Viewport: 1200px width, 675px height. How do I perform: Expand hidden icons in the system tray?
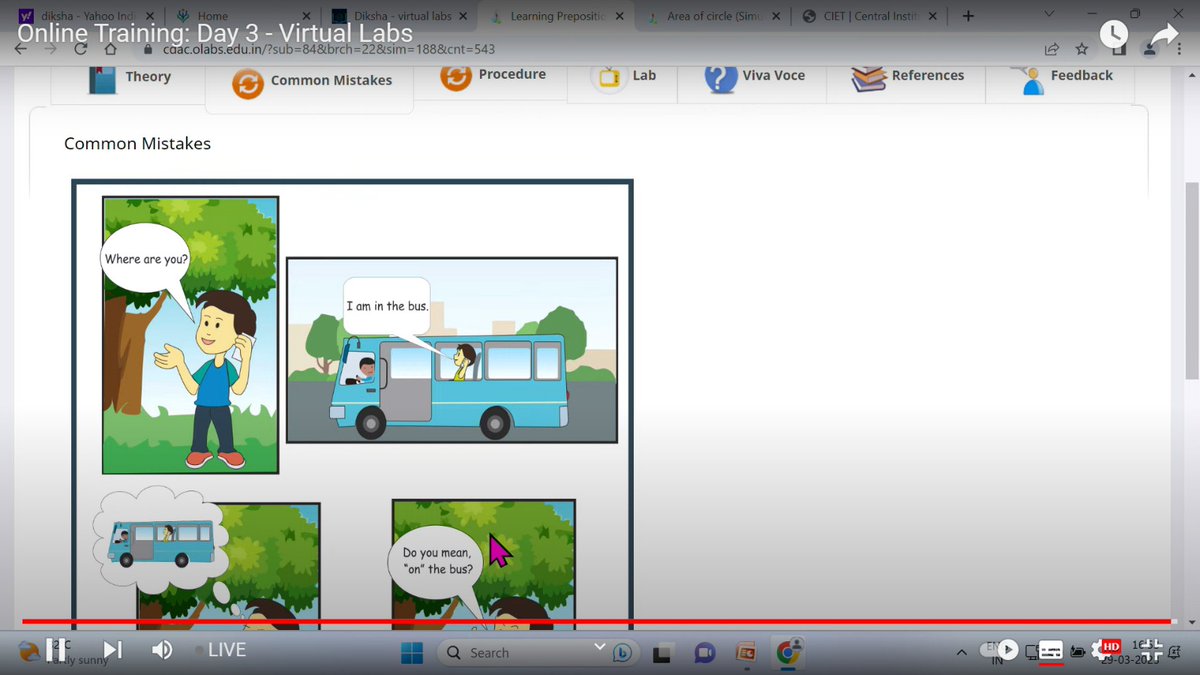point(961,650)
